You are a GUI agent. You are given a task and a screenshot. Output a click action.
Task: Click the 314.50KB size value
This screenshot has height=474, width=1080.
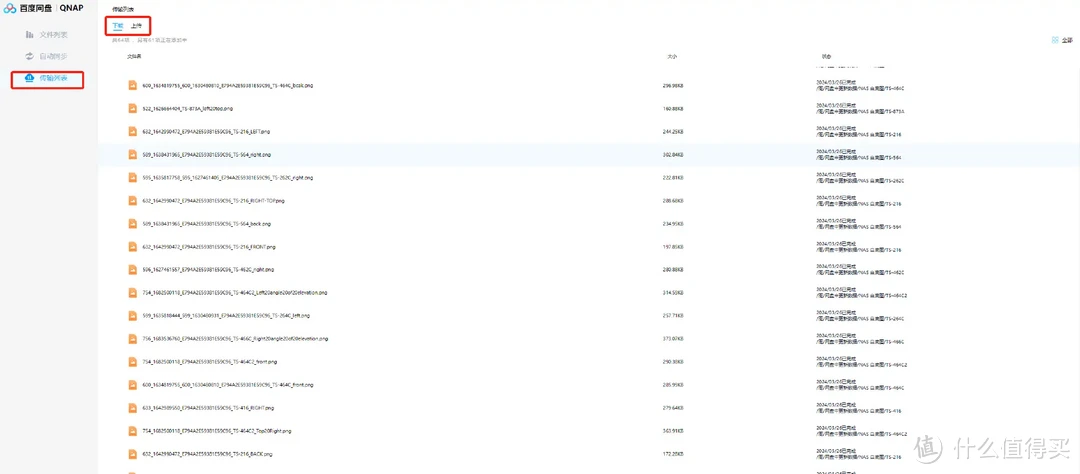pos(672,293)
